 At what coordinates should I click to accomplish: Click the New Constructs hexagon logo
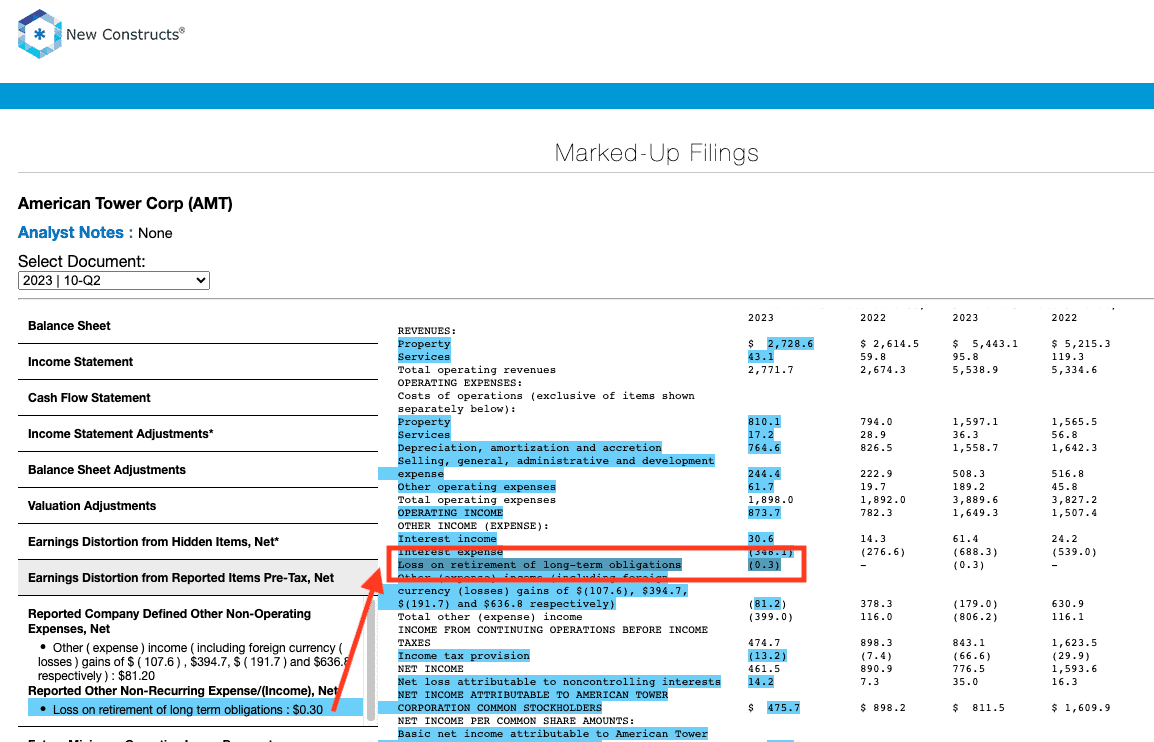39,34
